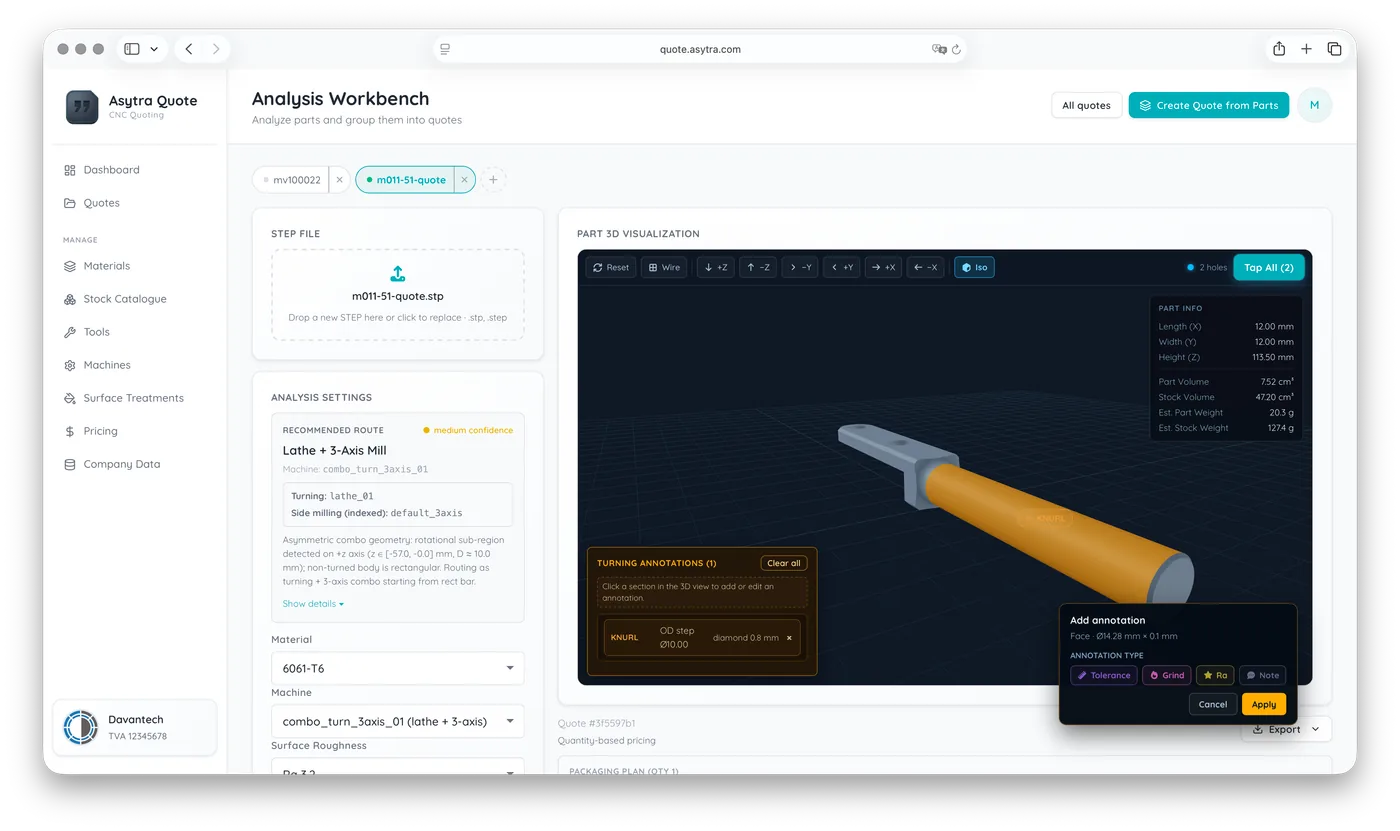The height and width of the screenshot is (831, 1400).
Task: Switch to the mv100022 tab
Action: [292, 180]
